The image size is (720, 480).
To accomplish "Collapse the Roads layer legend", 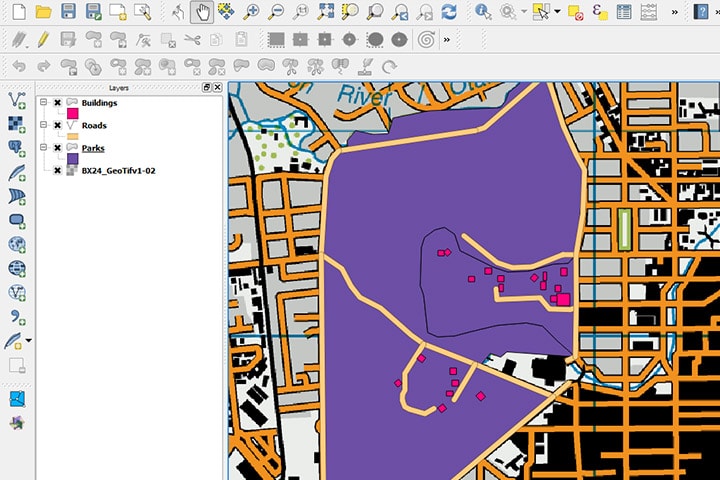I will (43, 124).
